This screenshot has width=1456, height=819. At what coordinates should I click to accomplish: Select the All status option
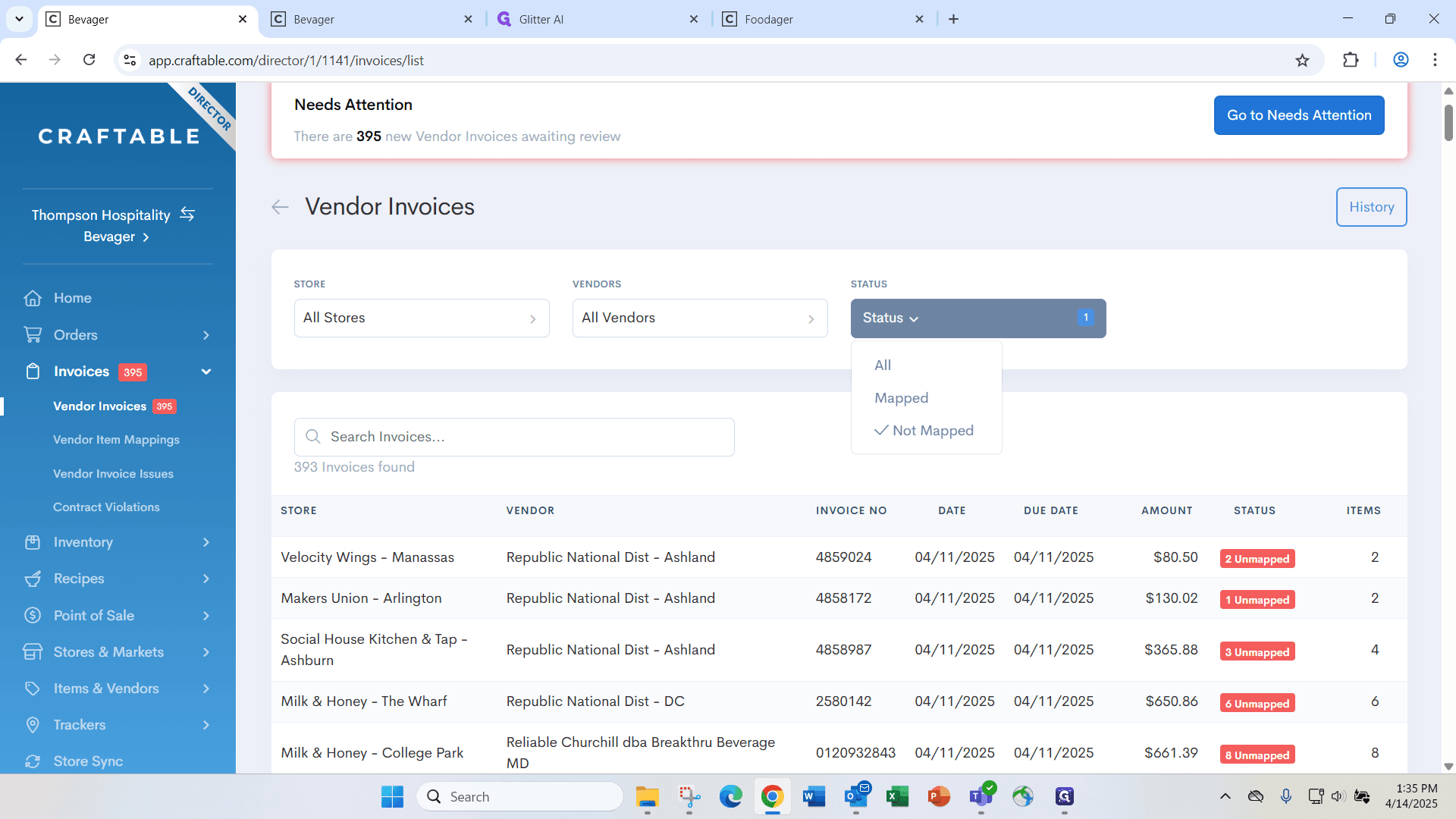point(883,366)
